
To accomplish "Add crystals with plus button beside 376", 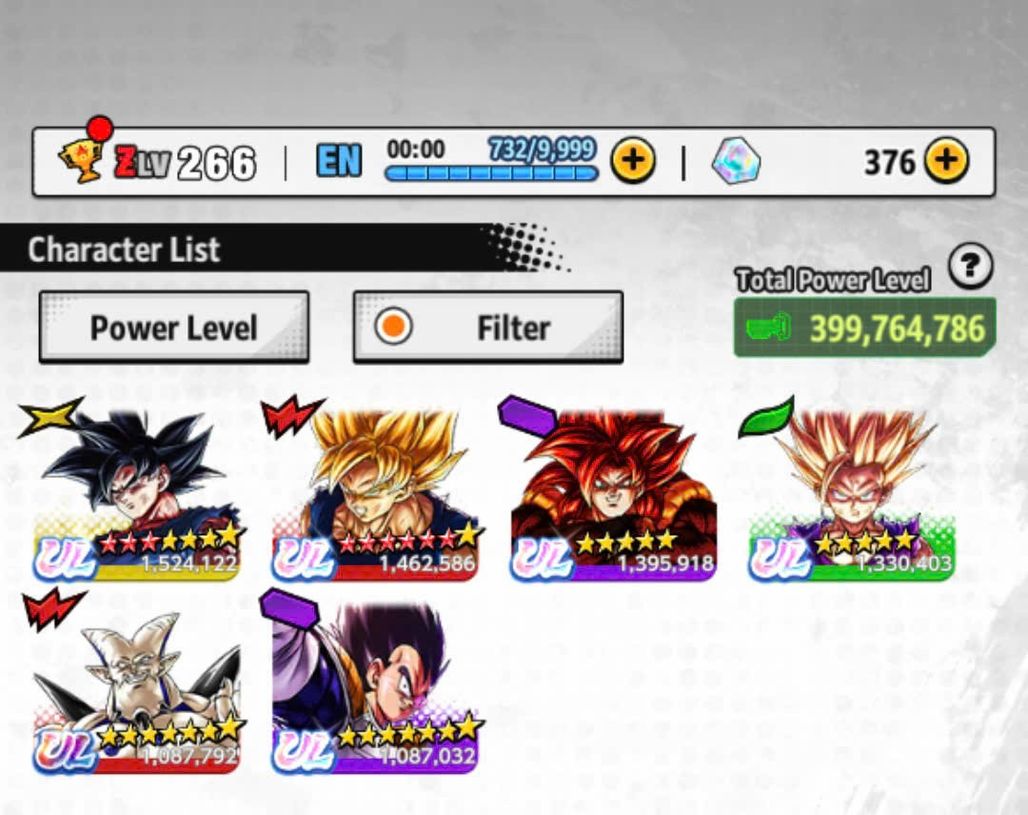I will [x=946, y=160].
